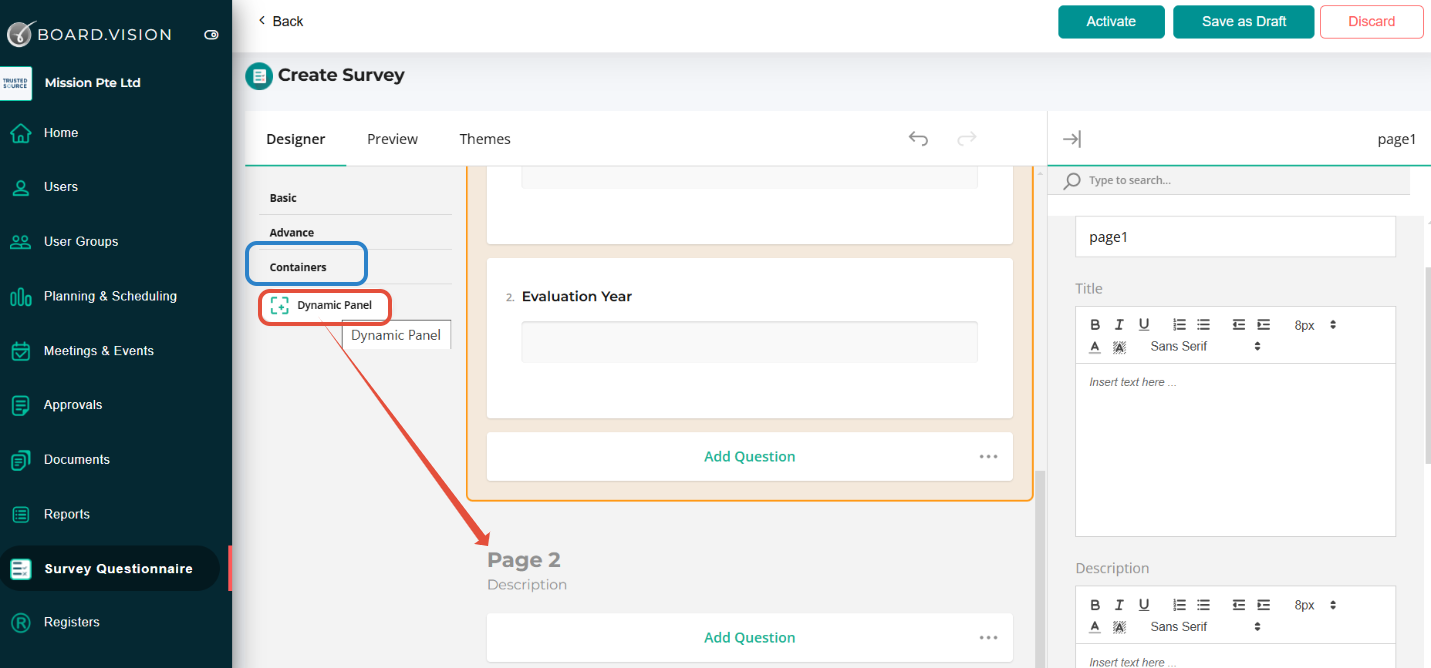Click the search magnifier icon
The image size is (1431, 668).
(1072, 181)
